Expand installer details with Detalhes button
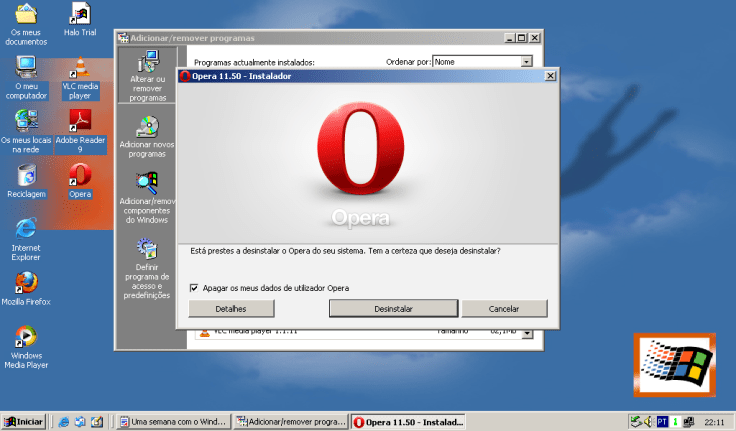 231,309
